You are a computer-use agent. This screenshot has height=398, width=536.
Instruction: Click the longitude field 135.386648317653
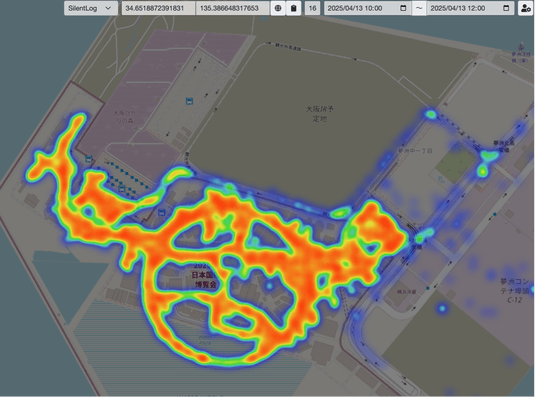tap(232, 8)
